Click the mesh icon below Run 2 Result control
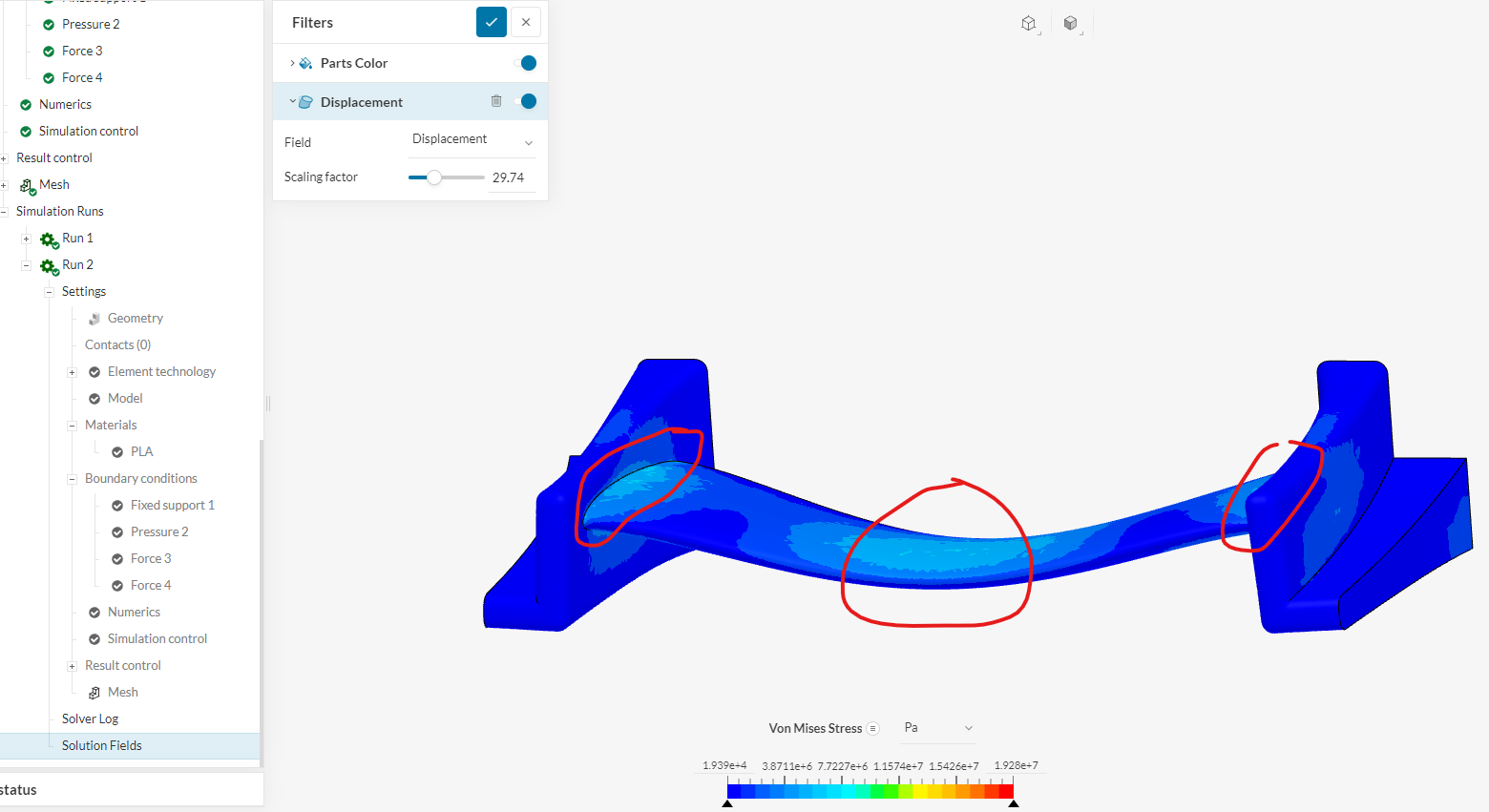Image resolution: width=1489 pixels, height=812 pixels. coord(94,693)
